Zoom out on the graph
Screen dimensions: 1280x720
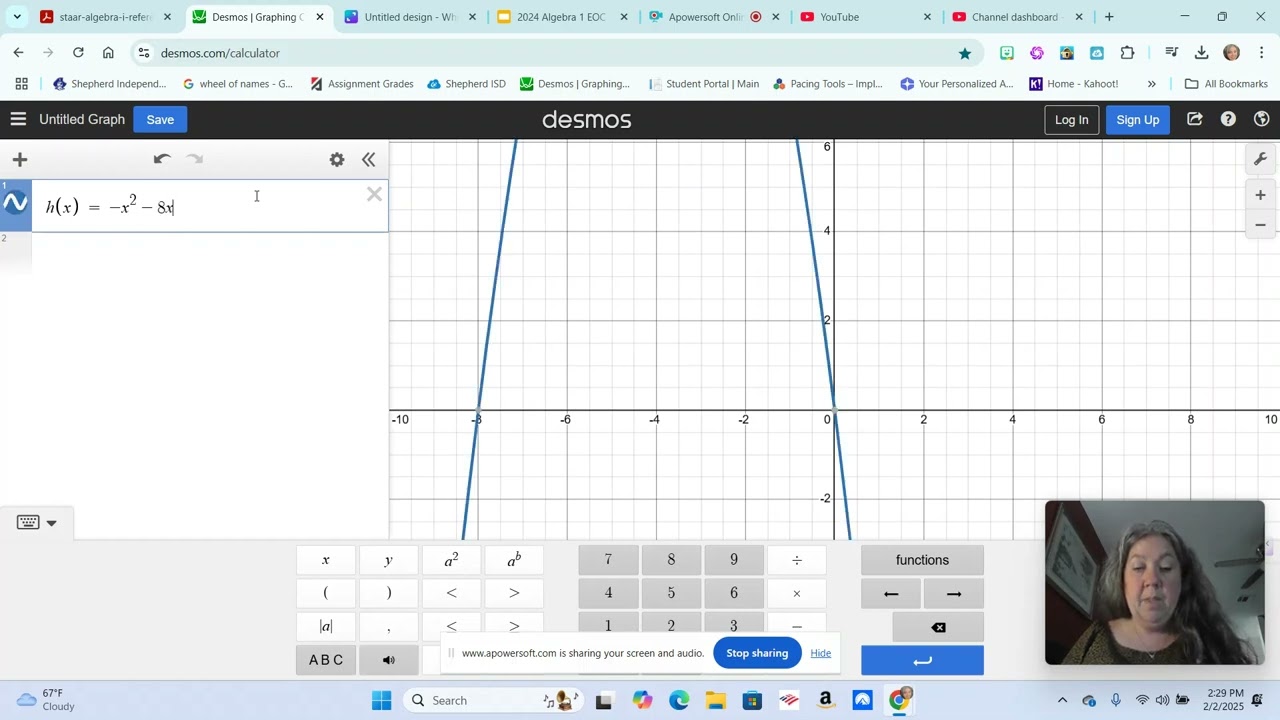tap(1260, 225)
